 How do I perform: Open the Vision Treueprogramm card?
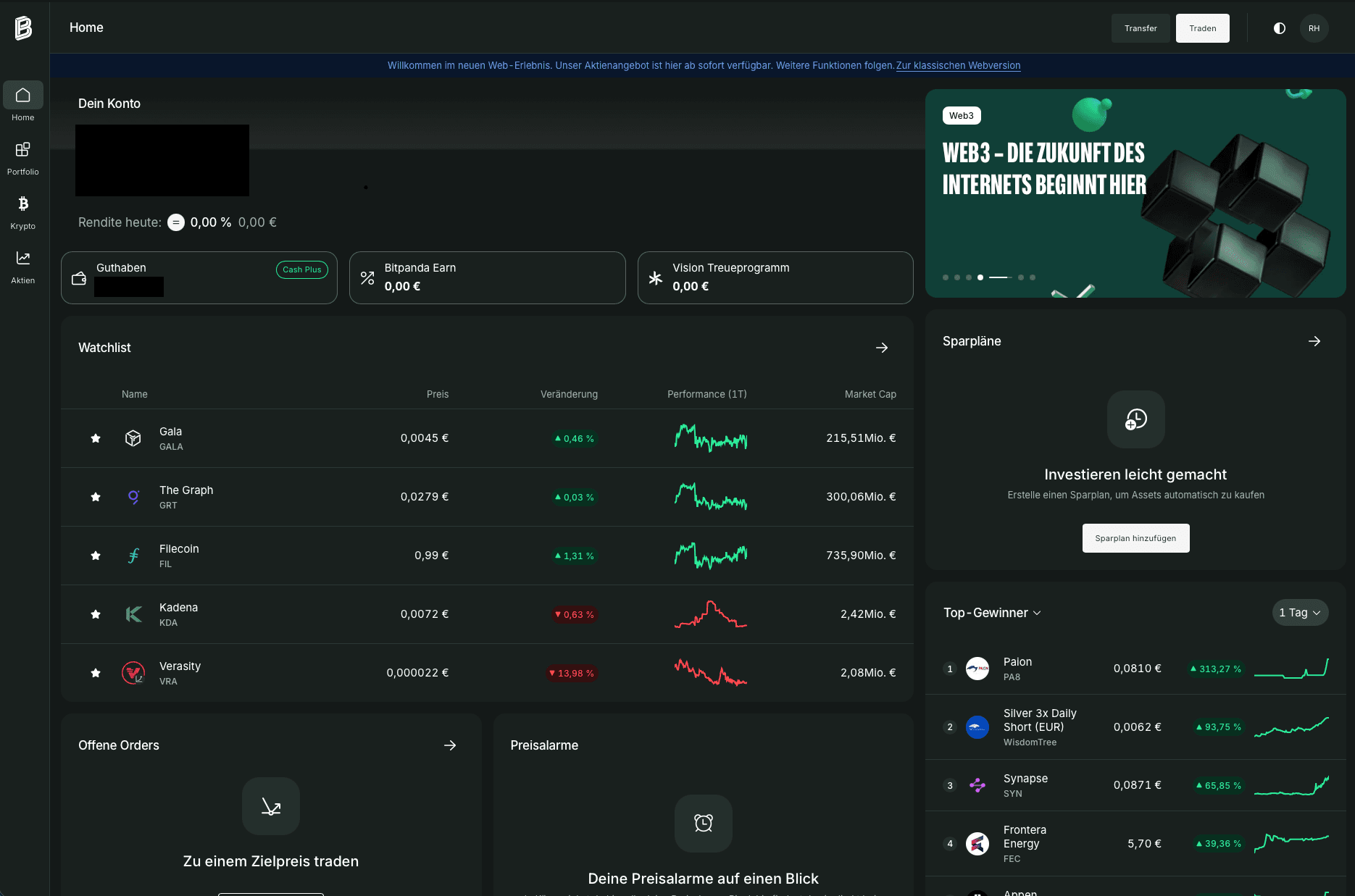pyautogui.click(x=775, y=277)
